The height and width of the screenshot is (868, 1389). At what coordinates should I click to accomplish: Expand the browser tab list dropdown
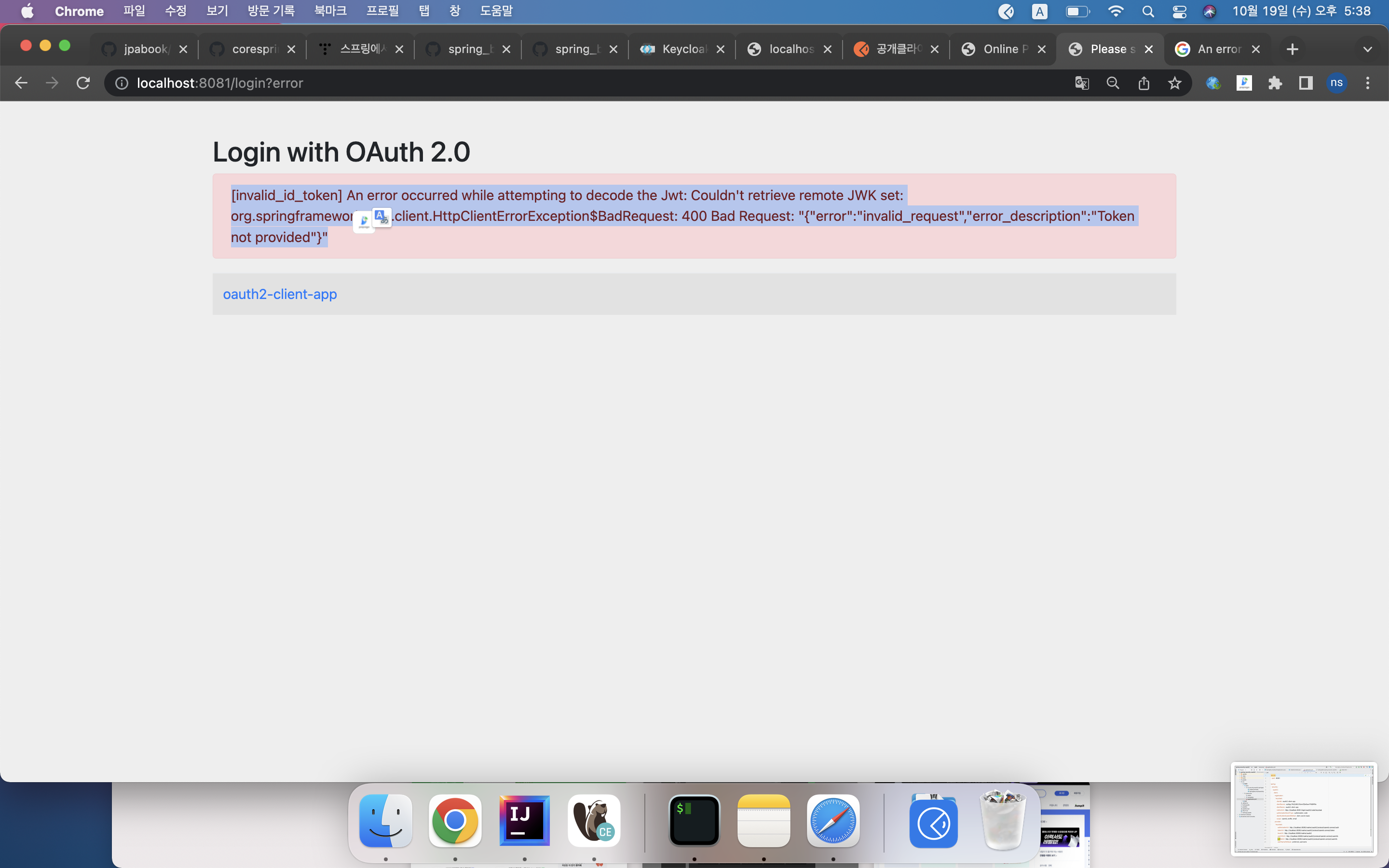click(1369, 49)
